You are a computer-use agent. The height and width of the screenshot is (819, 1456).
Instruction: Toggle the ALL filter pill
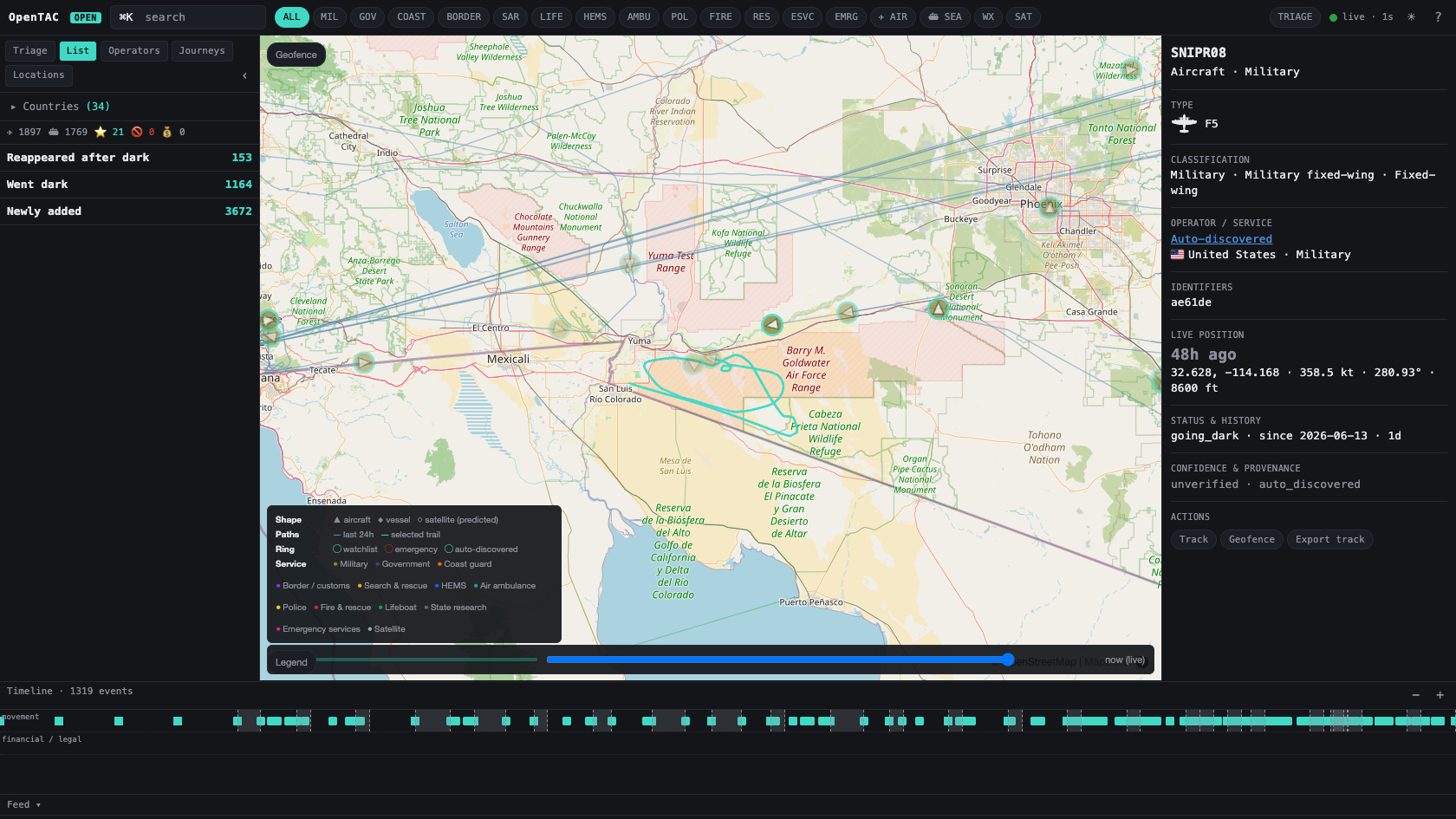click(x=291, y=16)
